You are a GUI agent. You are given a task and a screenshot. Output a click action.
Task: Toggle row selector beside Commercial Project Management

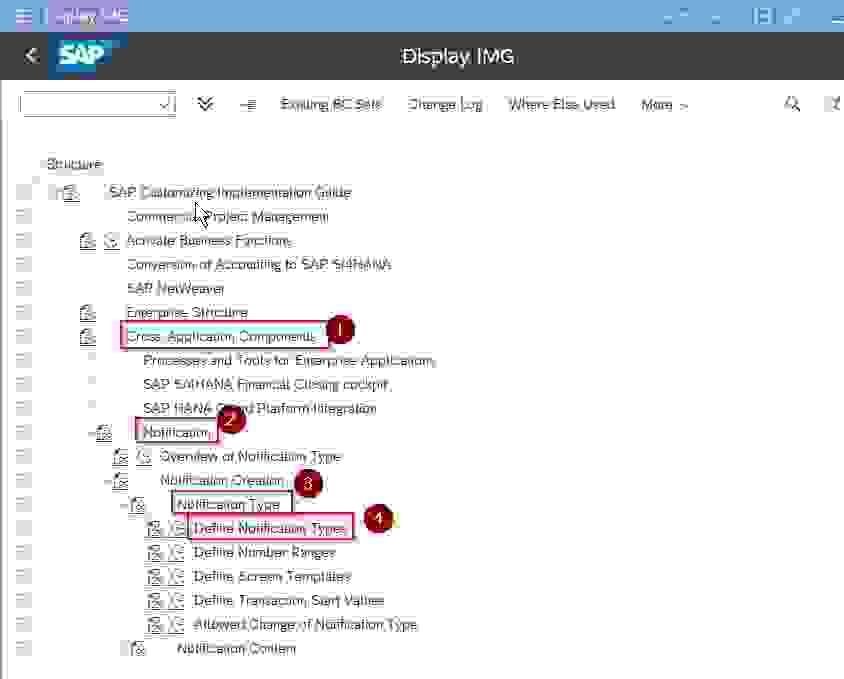23,217
